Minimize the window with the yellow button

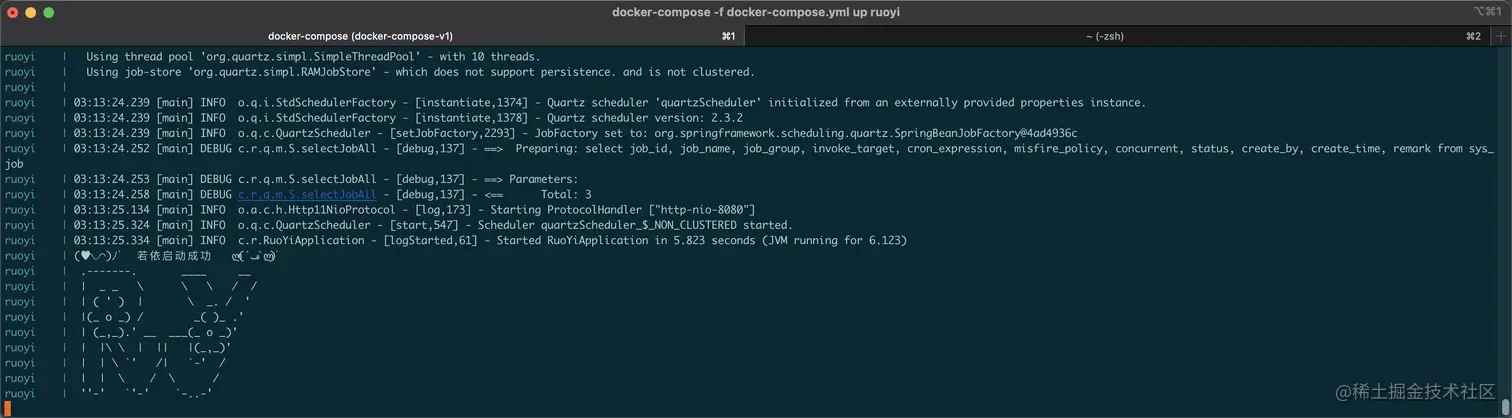pos(31,12)
